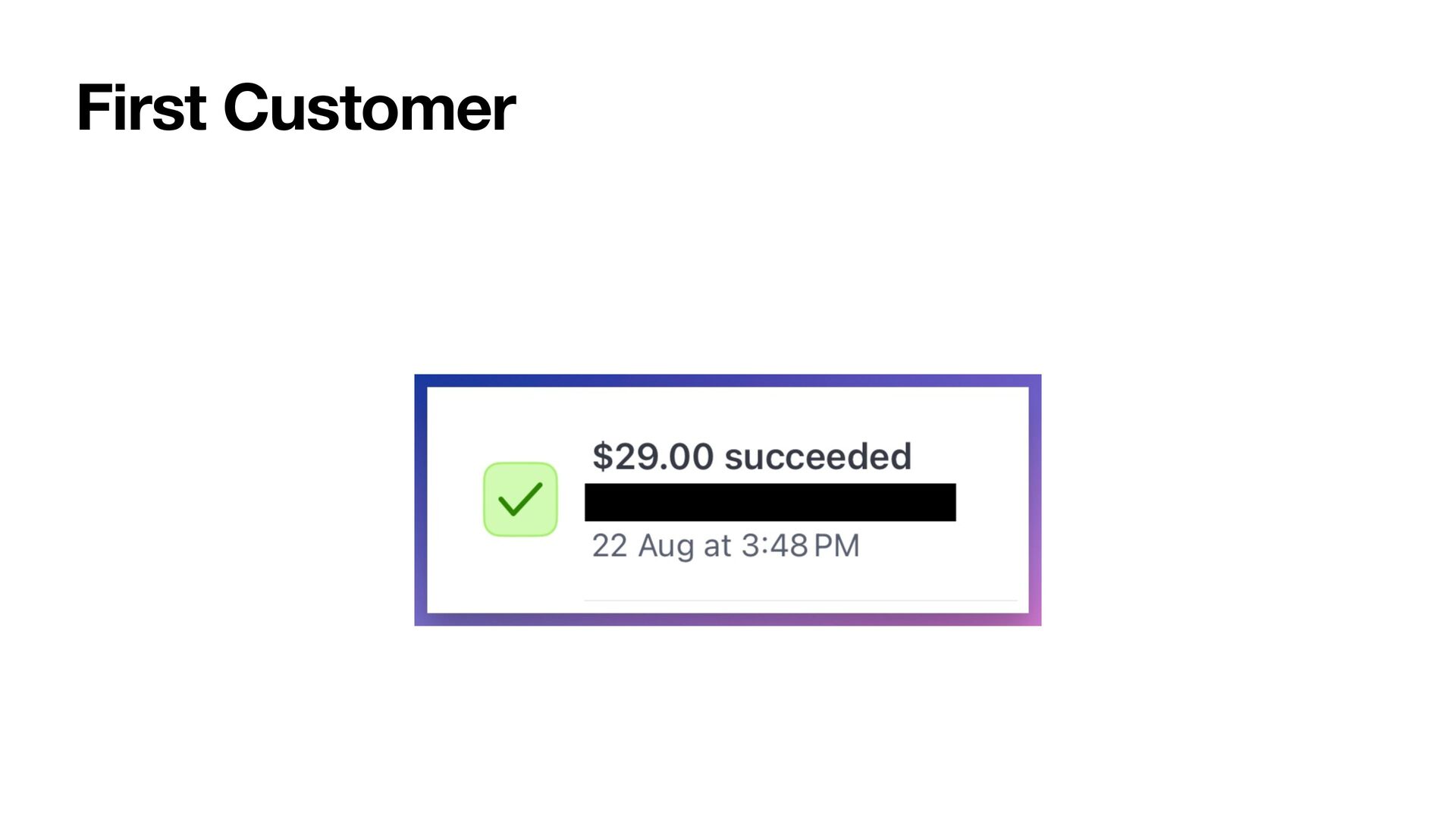
Task: Click the word "First" in the title
Action: [141, 108]
